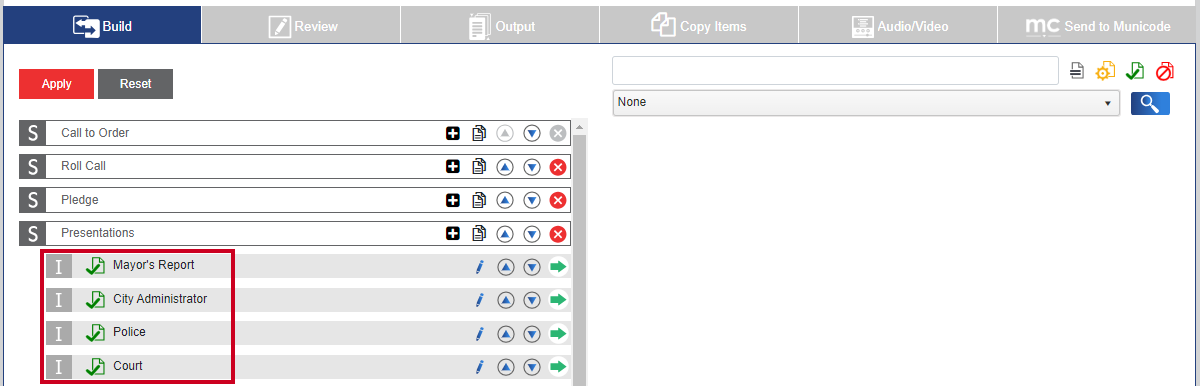Select the Pledge section text
This screenshot has width=1200, height=386.
(80, 200)
